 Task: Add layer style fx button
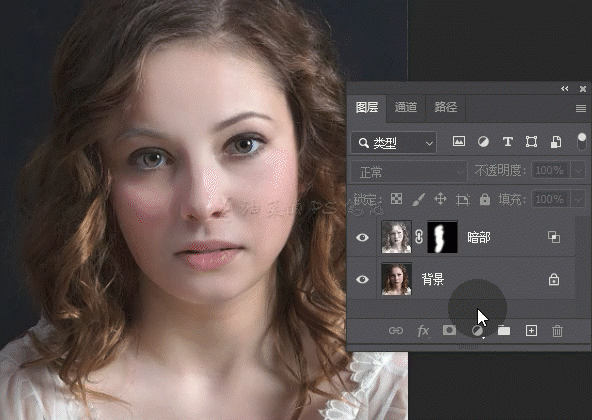(x=423, y=331)
